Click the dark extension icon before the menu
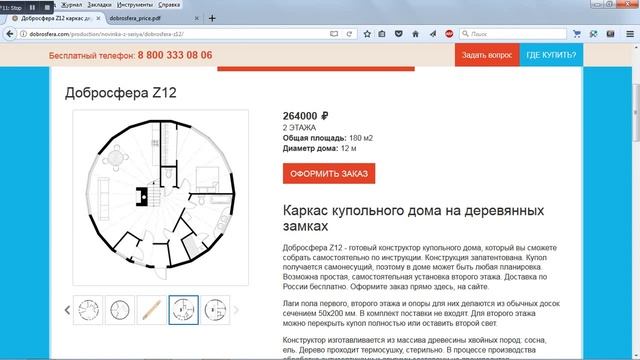The height and width of the screenshot is (360, 640). tap(610, 34)
